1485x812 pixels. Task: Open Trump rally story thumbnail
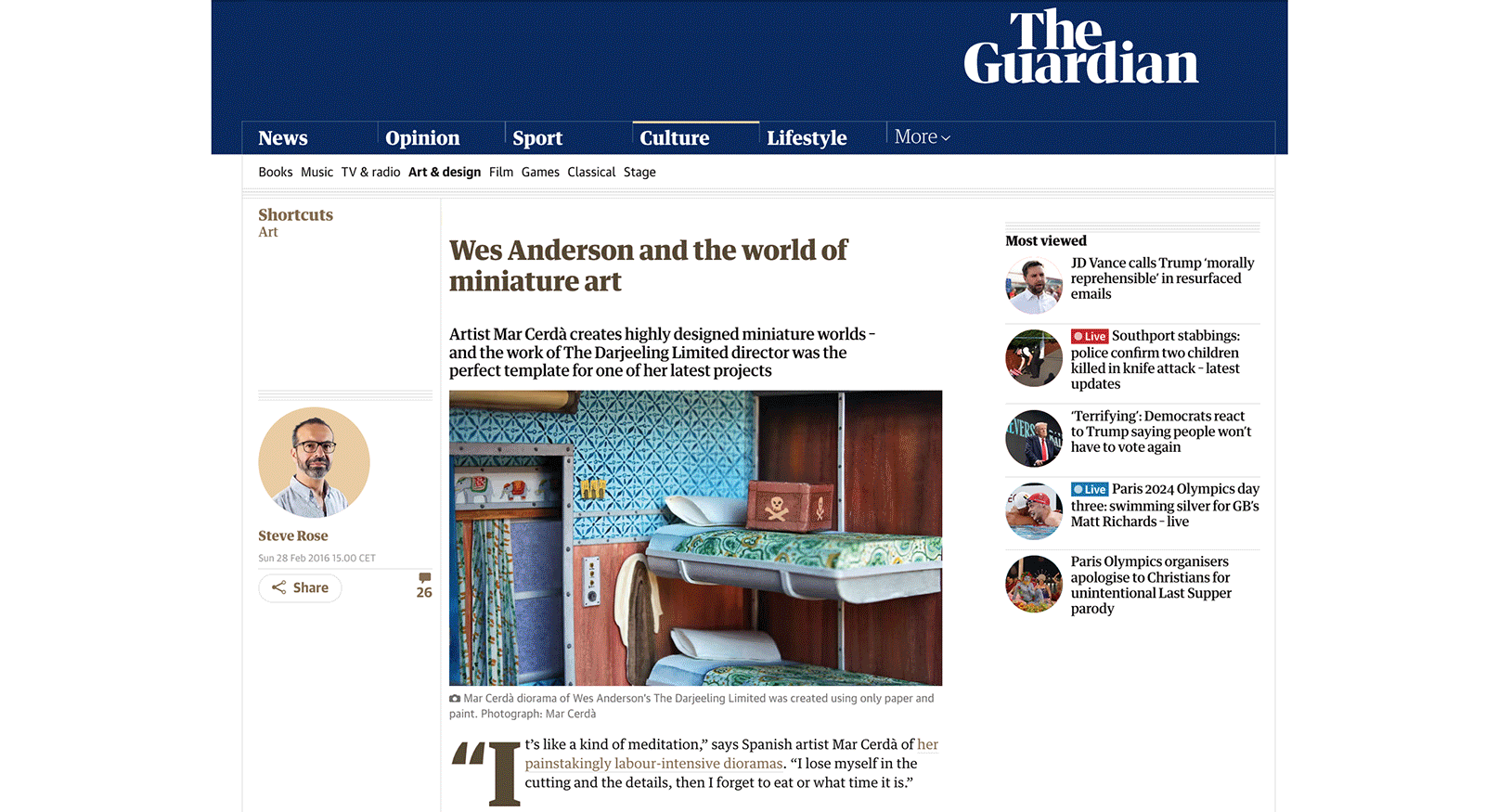(x=1033, y=438)
